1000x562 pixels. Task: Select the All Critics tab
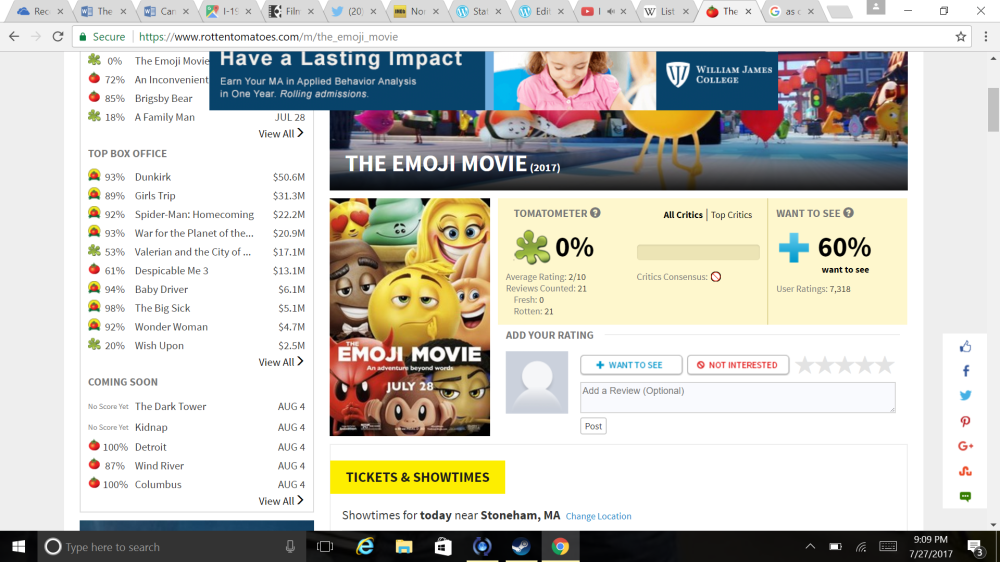tap(682, 215)
